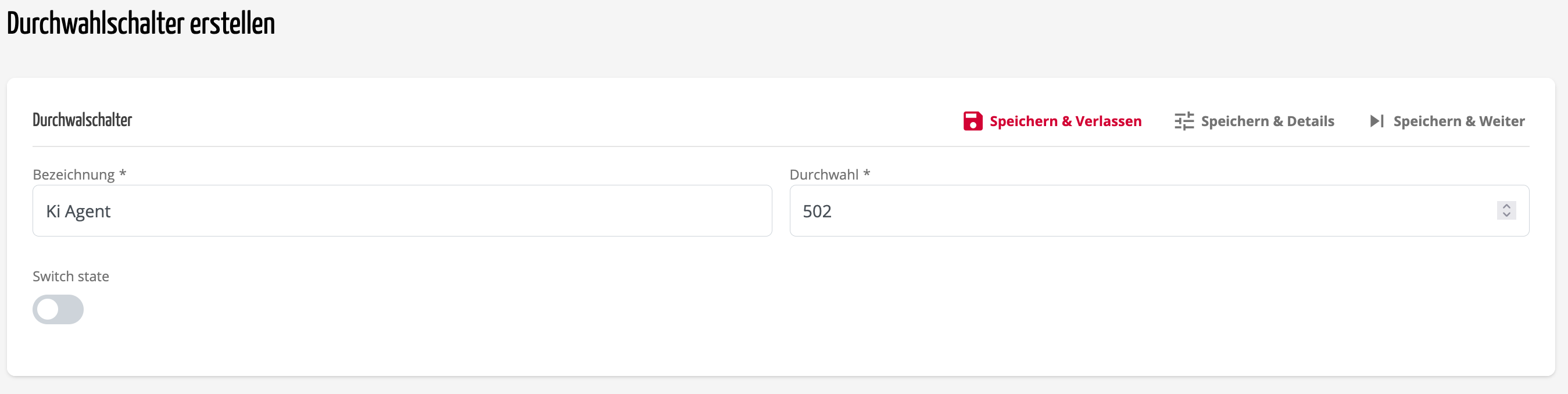Click the 502 value in Durchwahl
This screenshot has height=394, width=1568.
coord(817,212)
